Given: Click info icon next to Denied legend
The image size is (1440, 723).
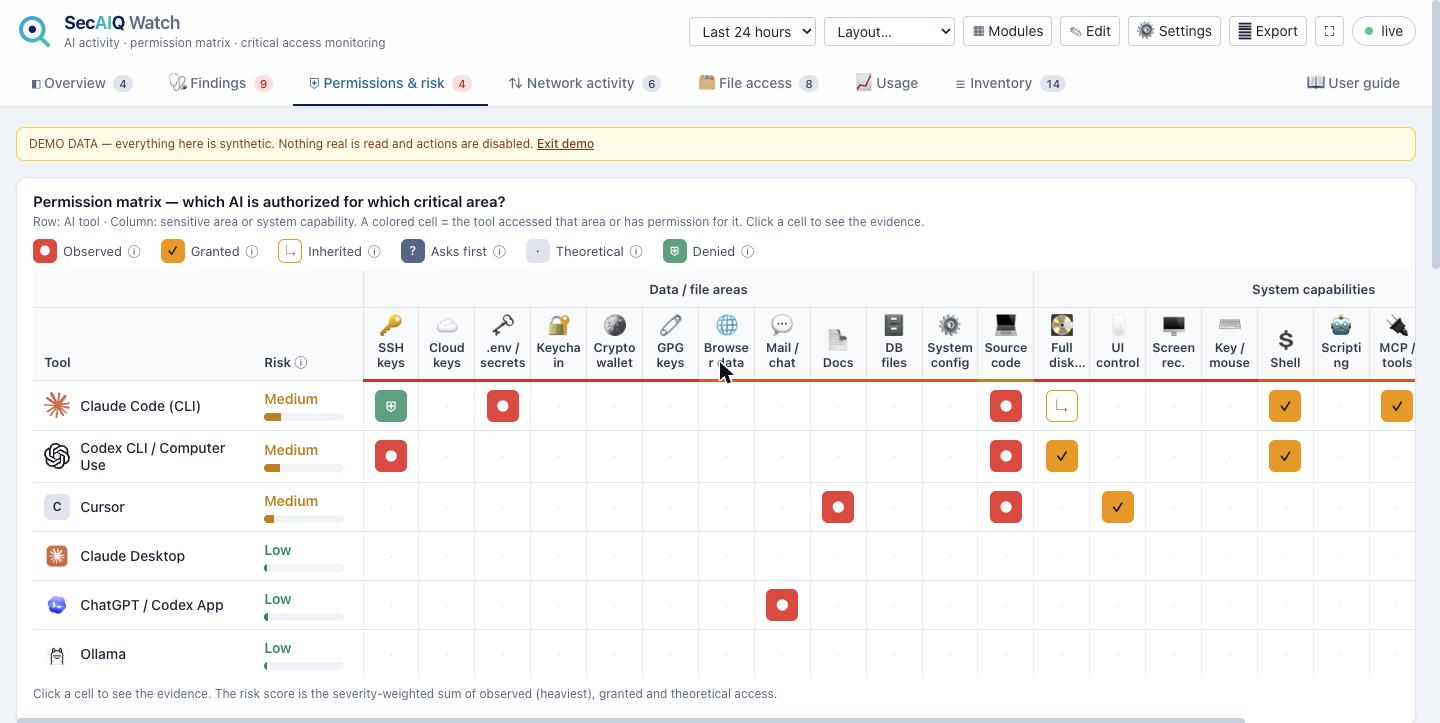Looking at the screenshot, I should pos(748,252).
